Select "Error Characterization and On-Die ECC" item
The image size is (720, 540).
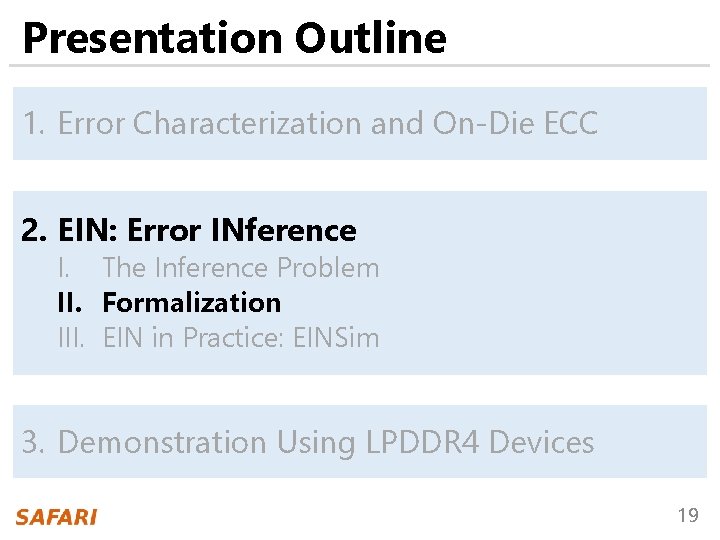(x=327, y=124)
